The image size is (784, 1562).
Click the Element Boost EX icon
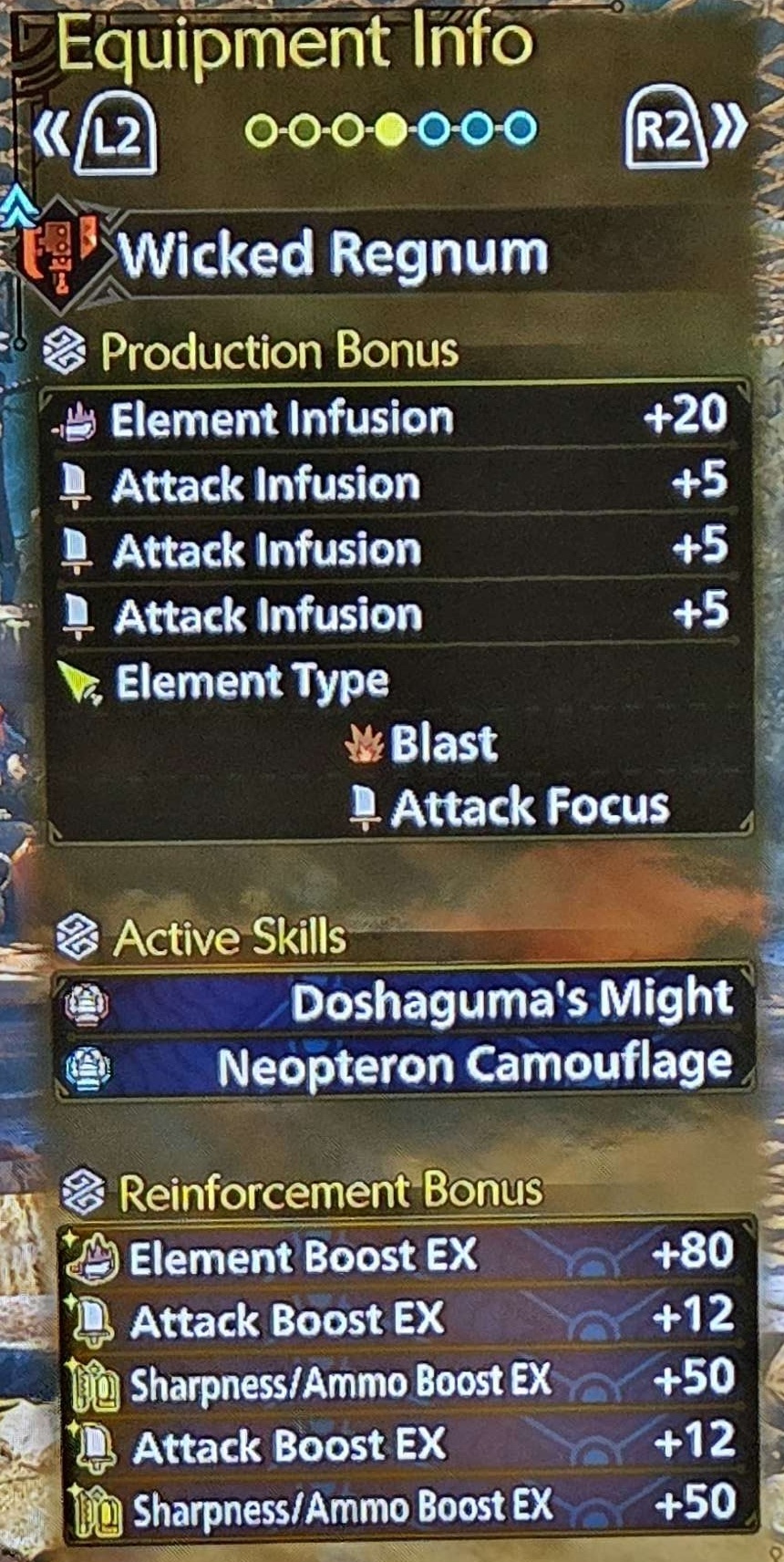coord(92,1259)
